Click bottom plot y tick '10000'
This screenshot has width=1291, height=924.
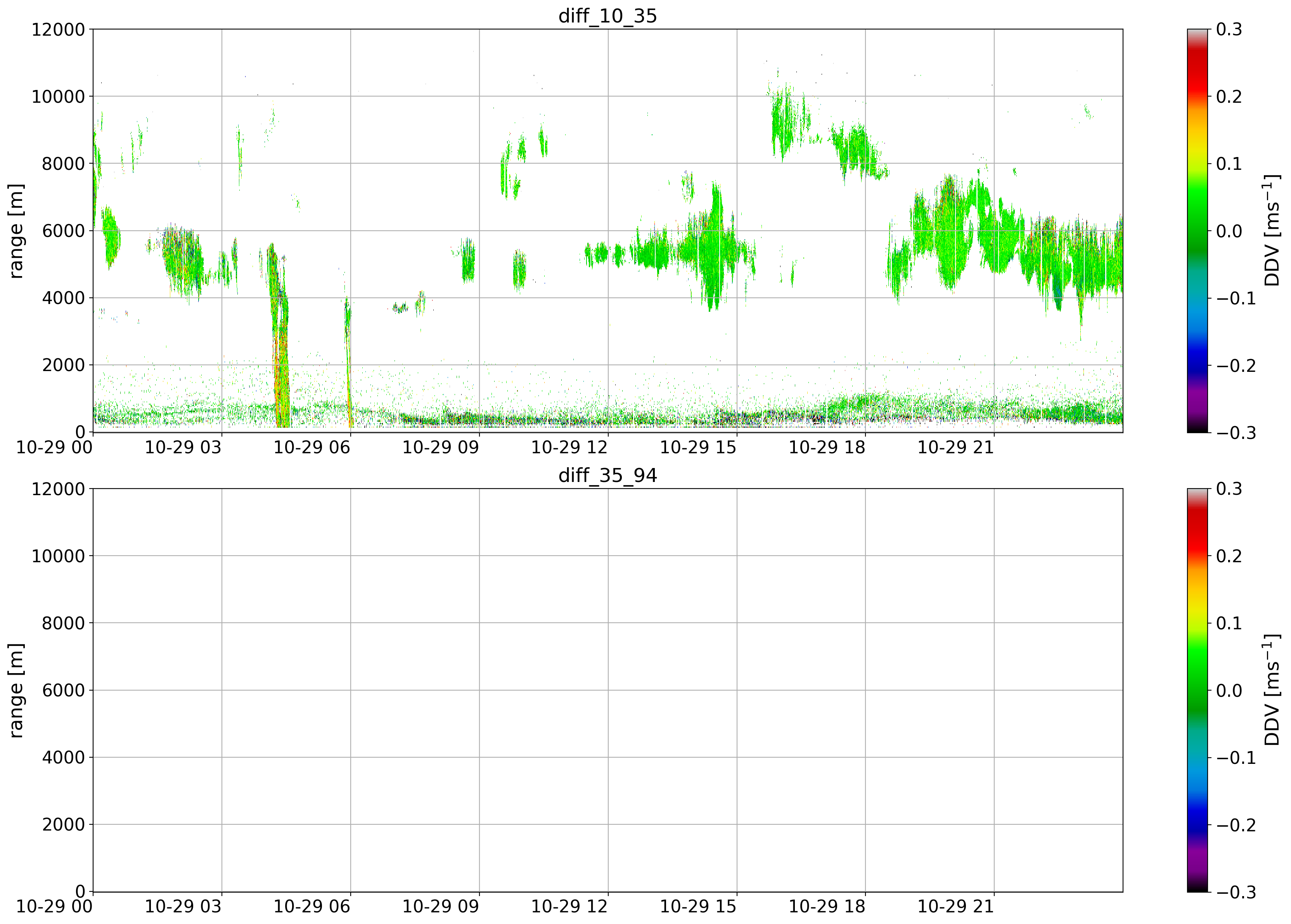pyautogui.click(x=58, y=556)
